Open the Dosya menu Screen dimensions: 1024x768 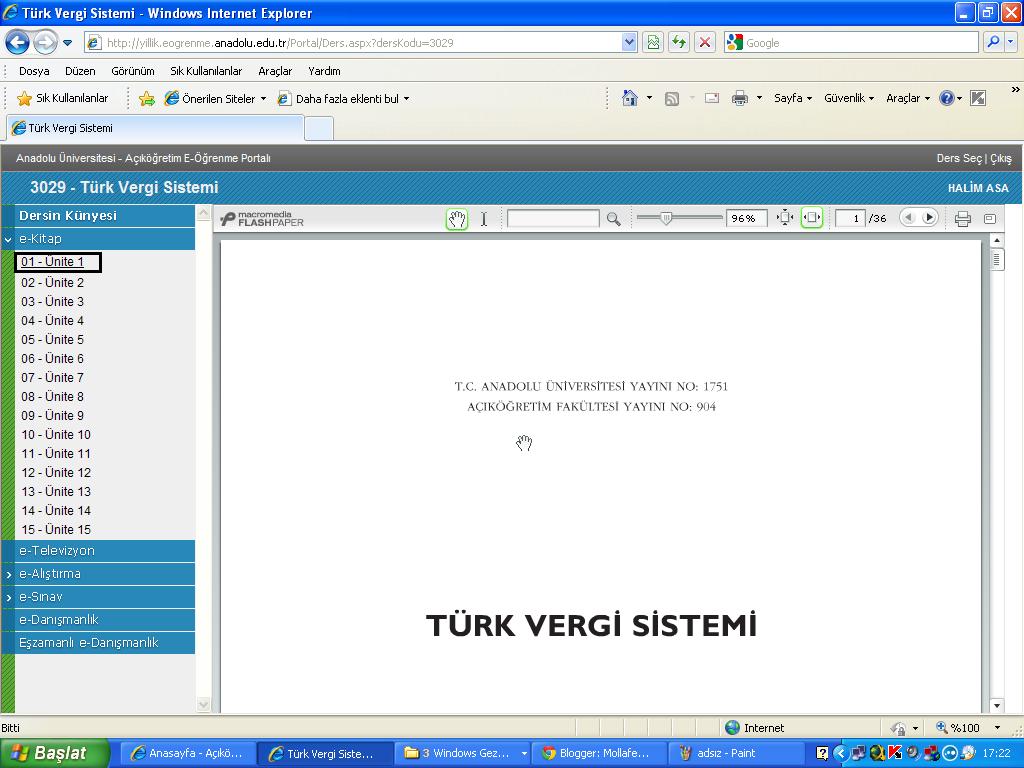click(x=34, y=71)
